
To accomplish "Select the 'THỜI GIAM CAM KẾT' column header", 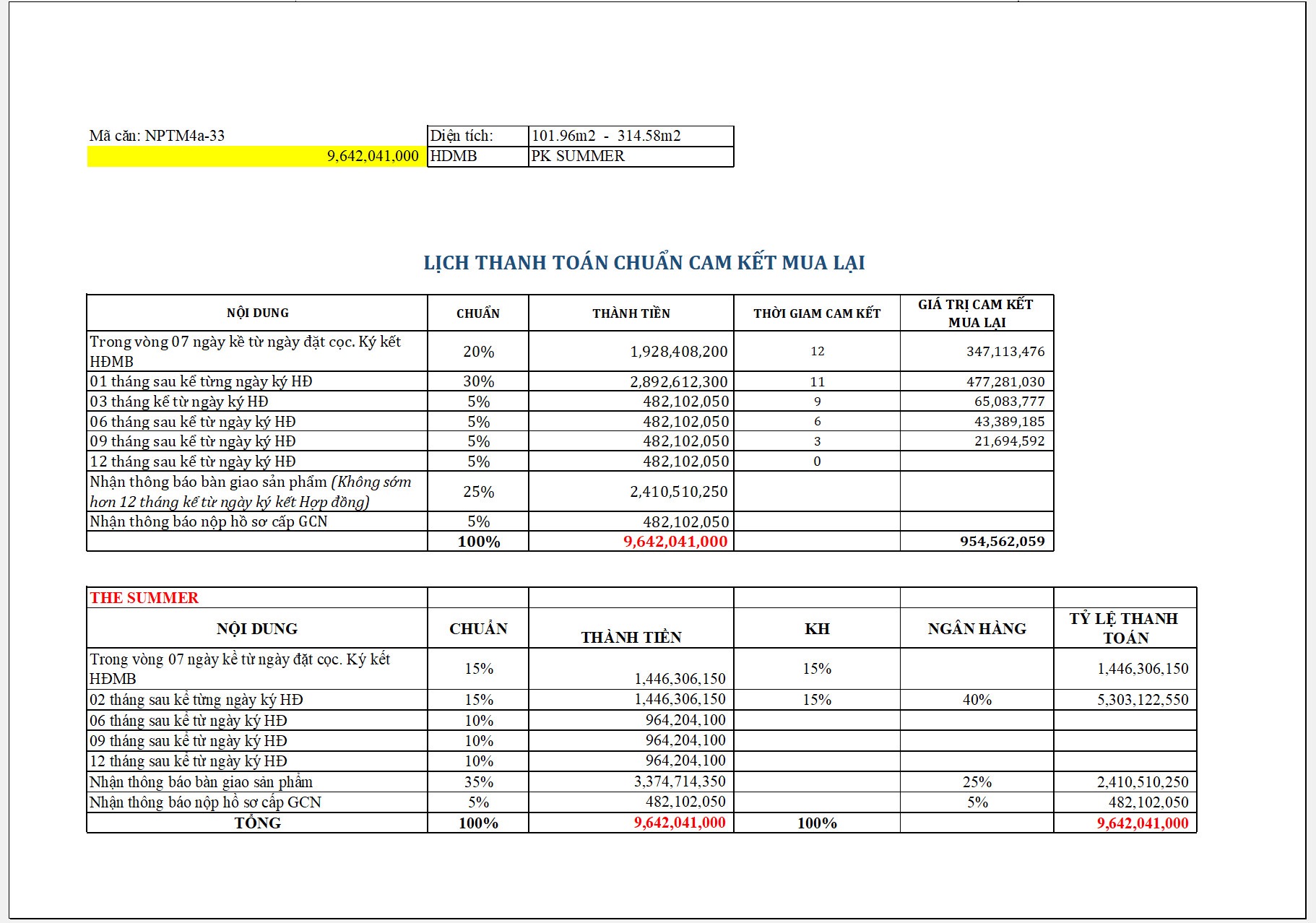I will pyautogui.click(x=816, y=313).
